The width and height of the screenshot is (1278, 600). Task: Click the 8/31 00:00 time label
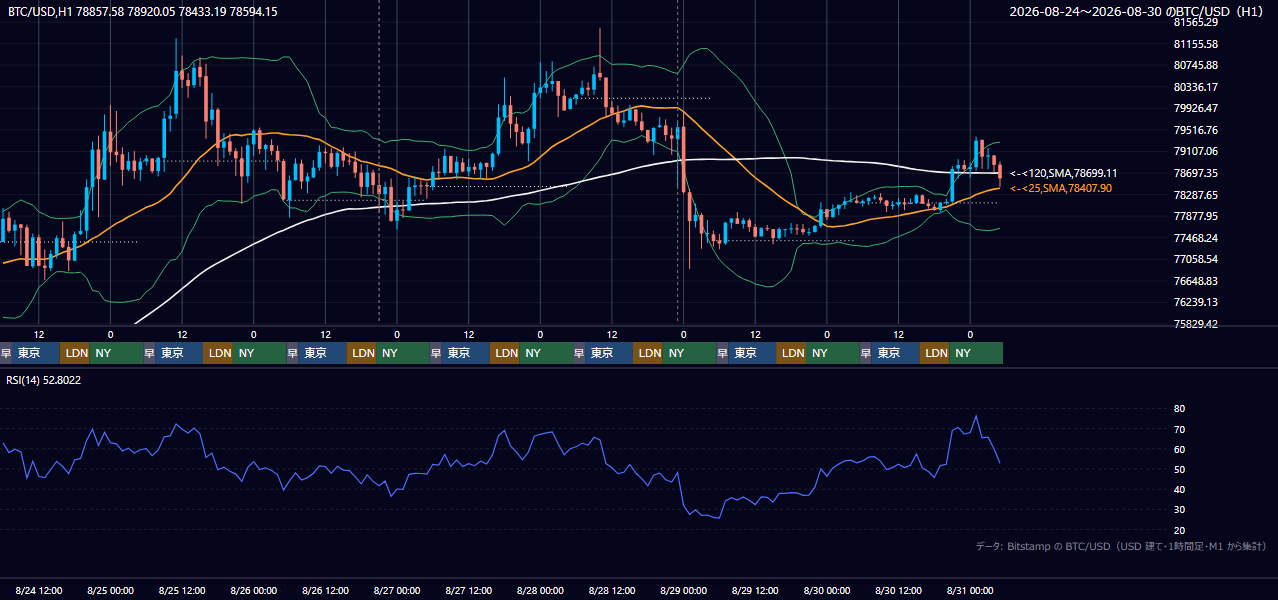tap(970, 591)
